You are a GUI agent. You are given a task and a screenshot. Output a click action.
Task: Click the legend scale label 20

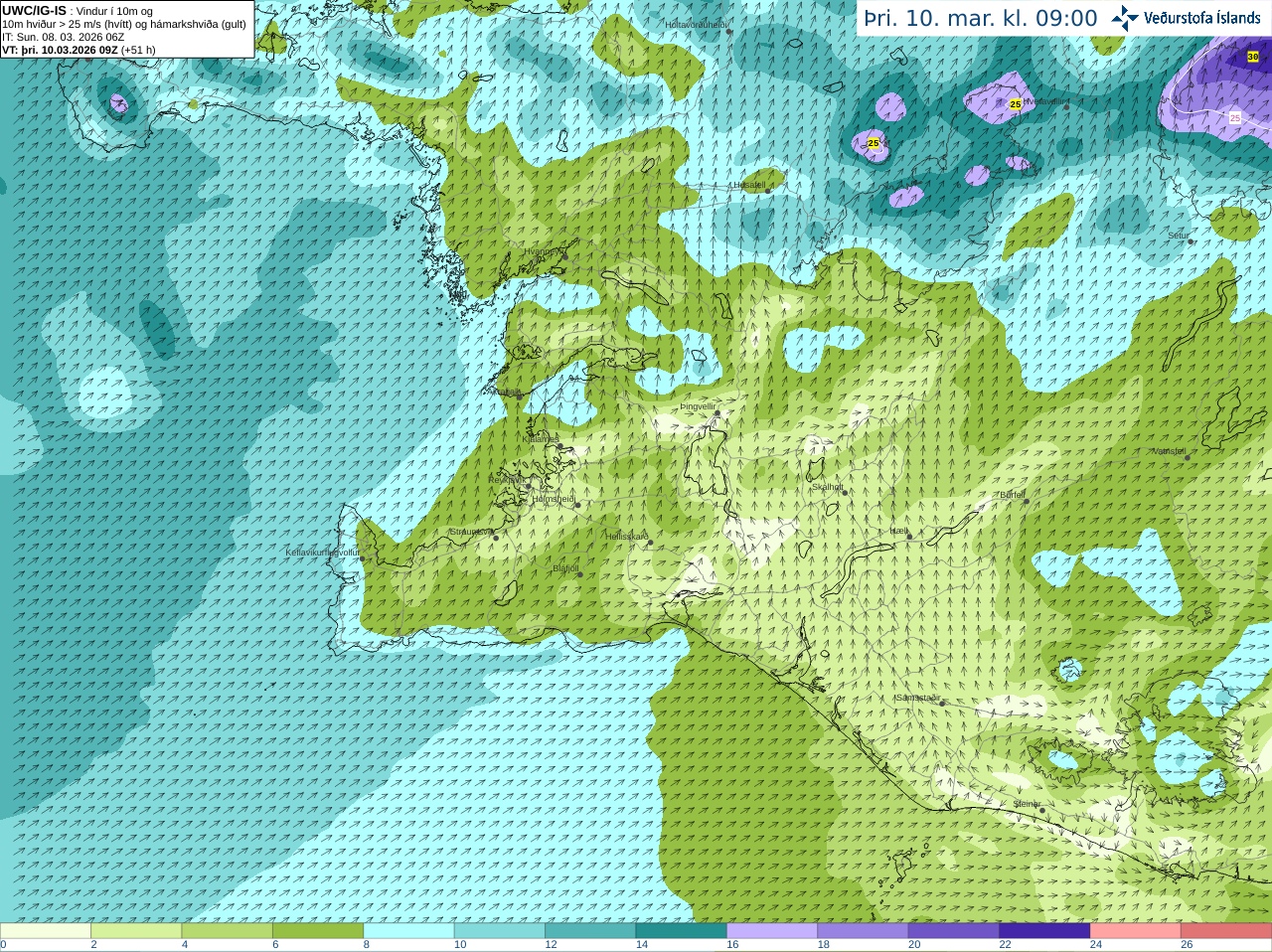click(914, 945)
